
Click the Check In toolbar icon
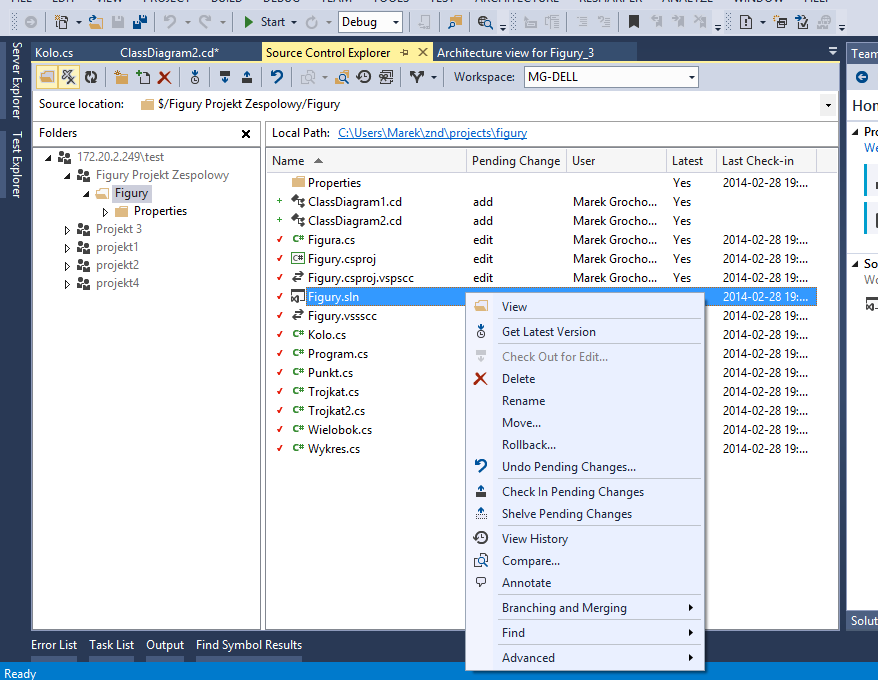246,77
